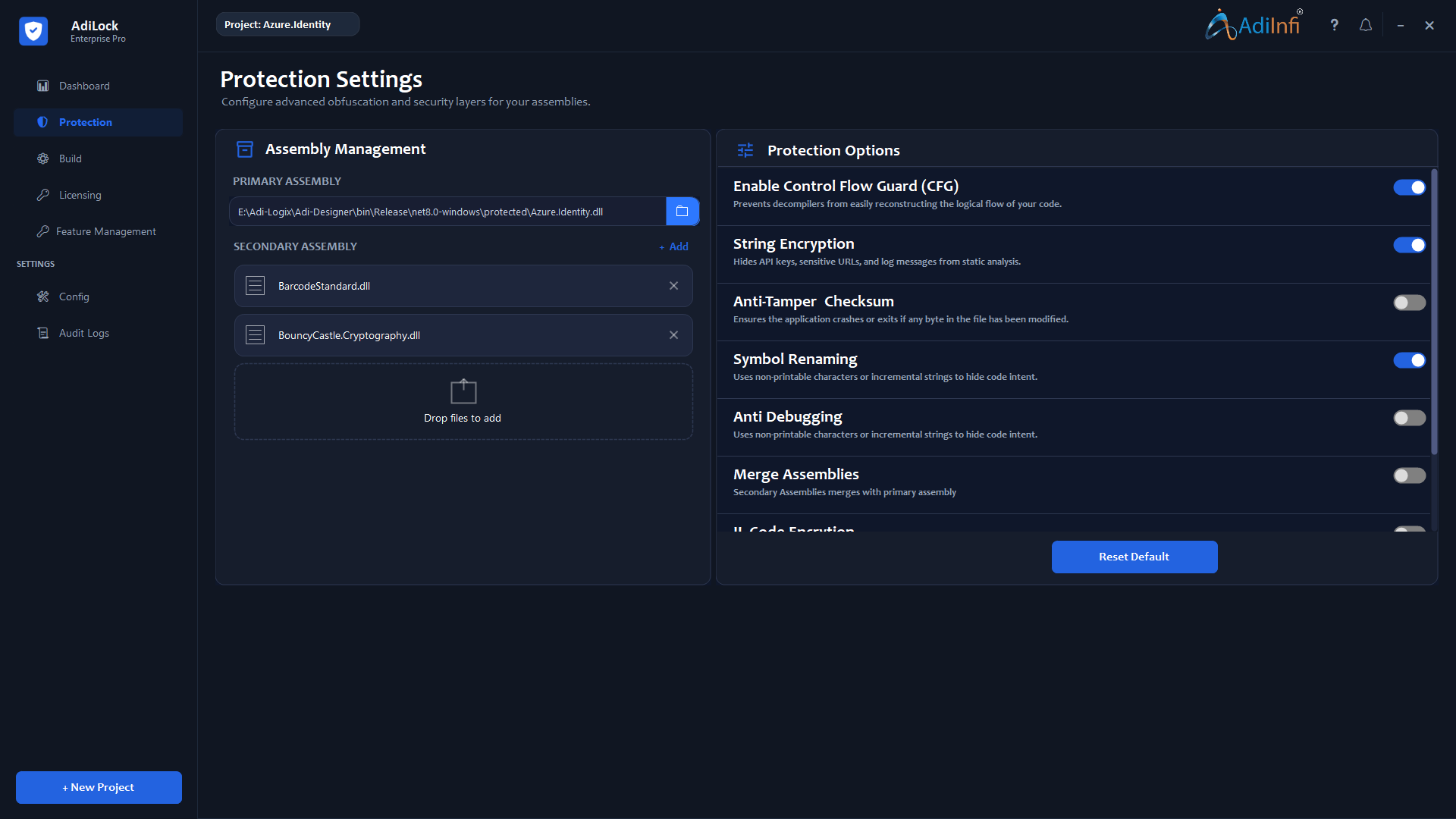
Task: Click the Protection Options sliders icon
Action: tap(745, 150)
